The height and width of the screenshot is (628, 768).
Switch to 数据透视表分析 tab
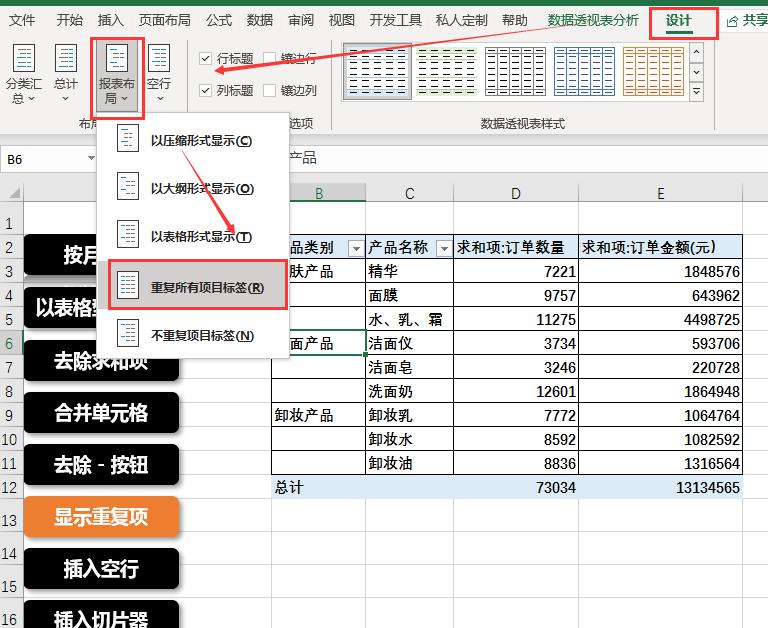593,21
